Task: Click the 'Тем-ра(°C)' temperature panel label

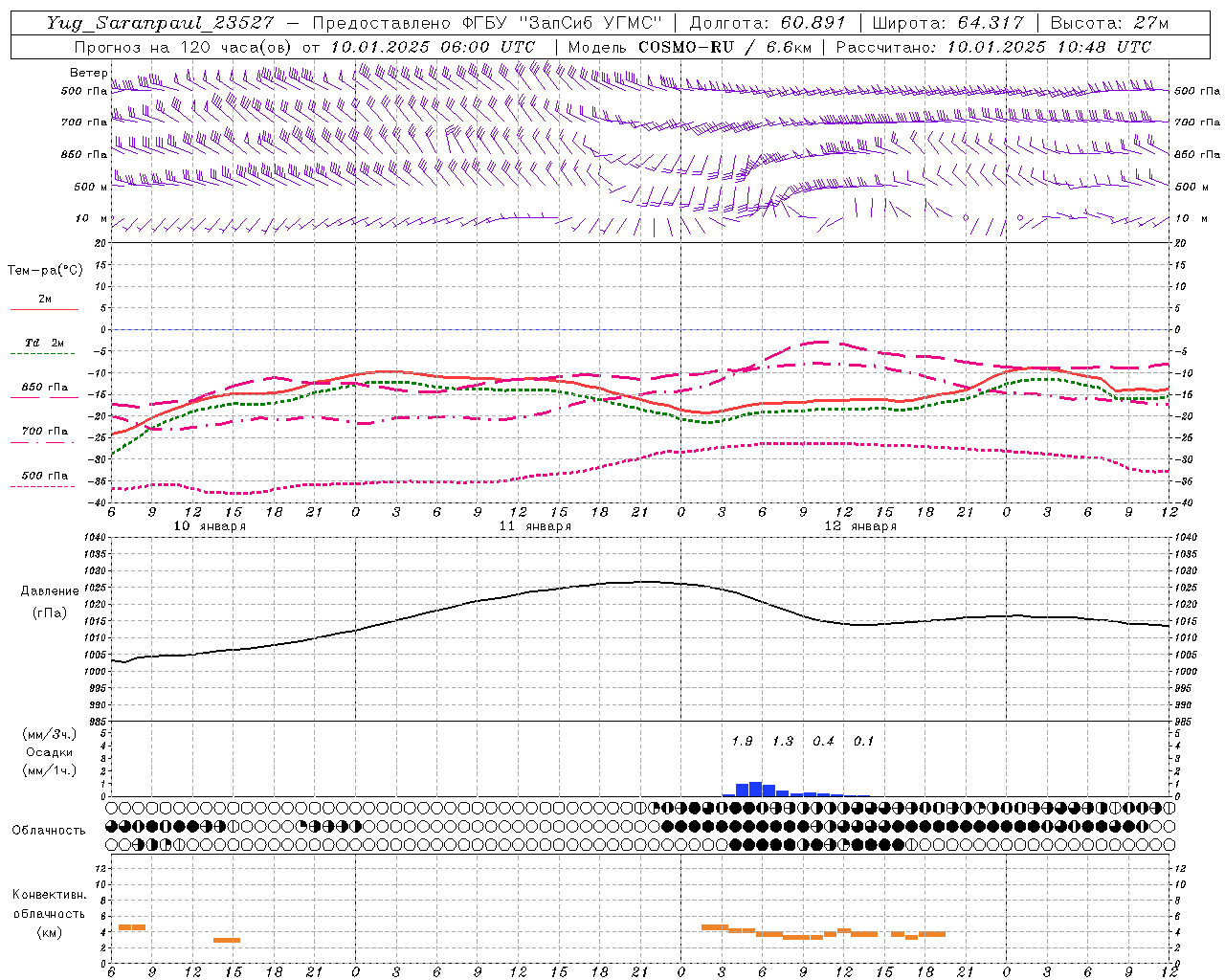Action: click(45, 271)
